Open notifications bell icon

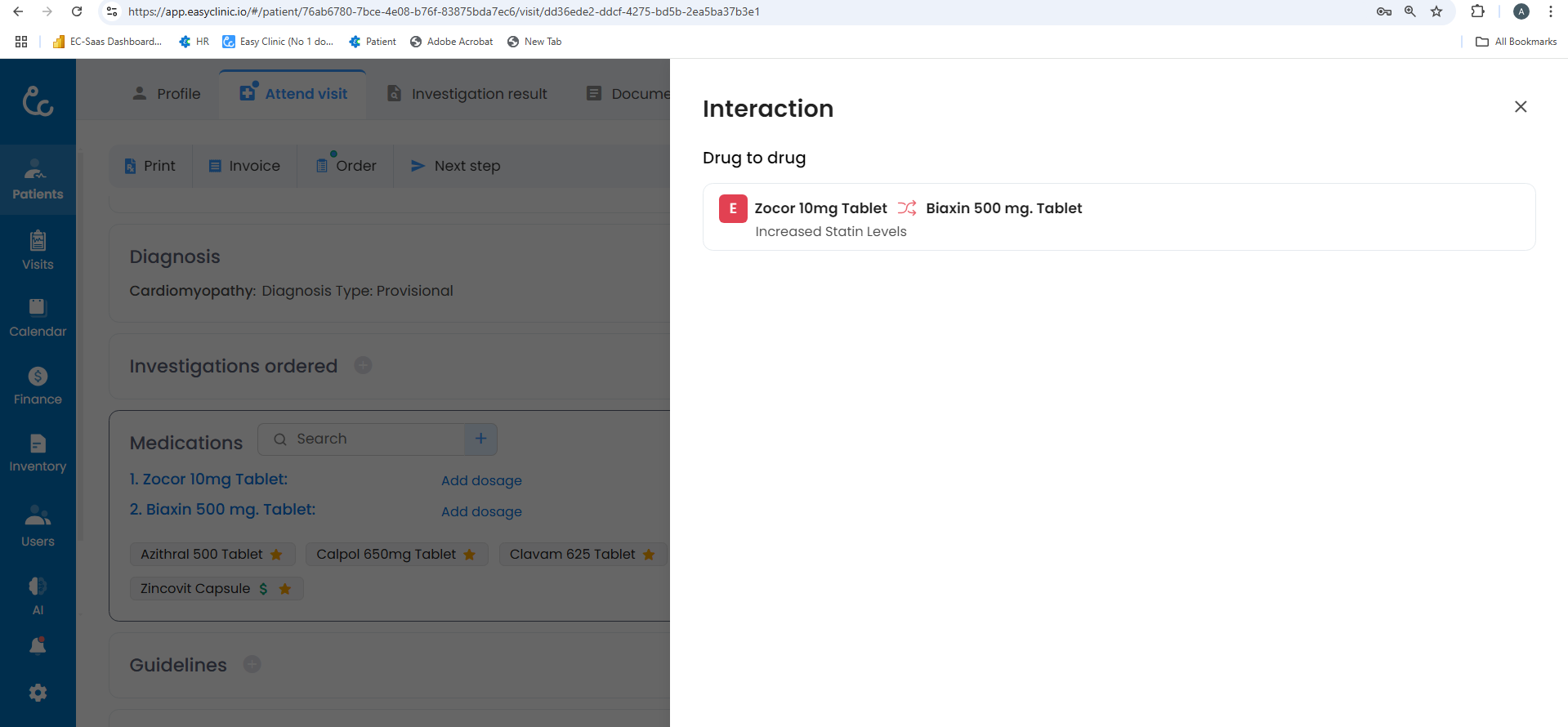38,646
